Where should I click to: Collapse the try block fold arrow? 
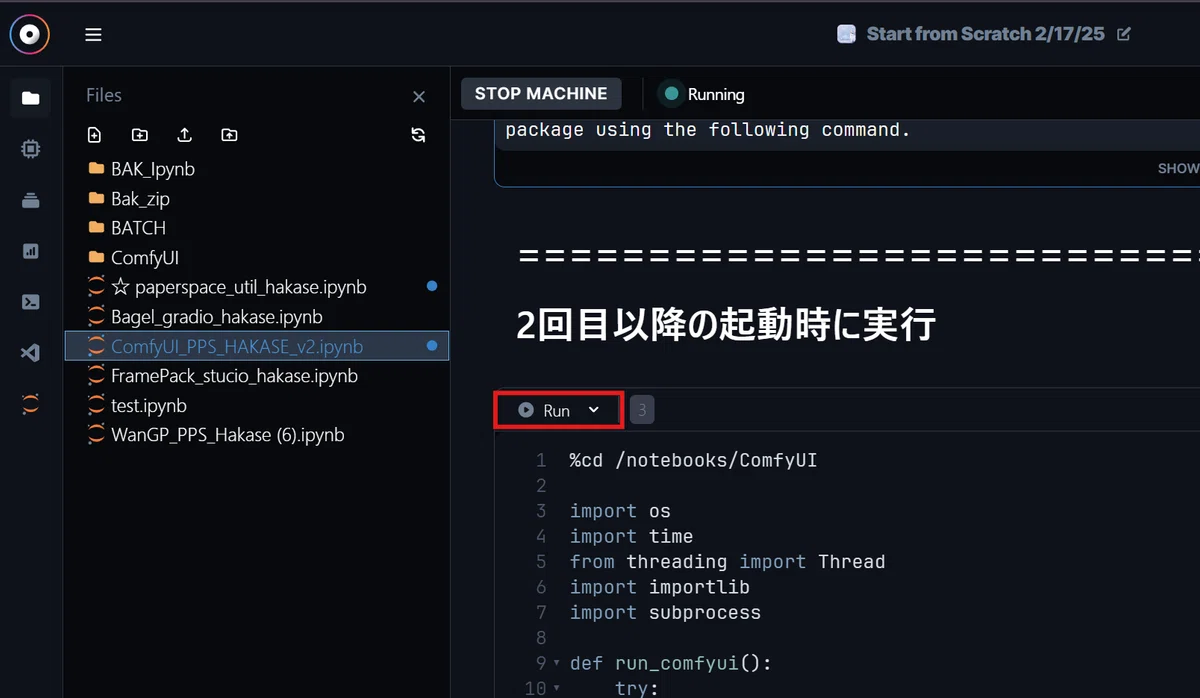click(557, 689)
